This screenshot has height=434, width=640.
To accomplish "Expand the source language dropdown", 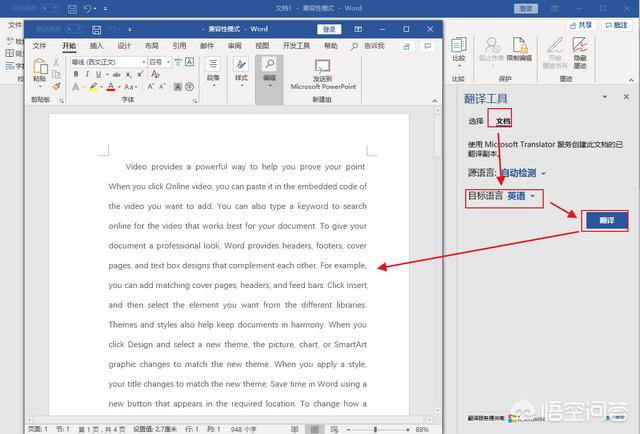I will click(x=543, y=173).
